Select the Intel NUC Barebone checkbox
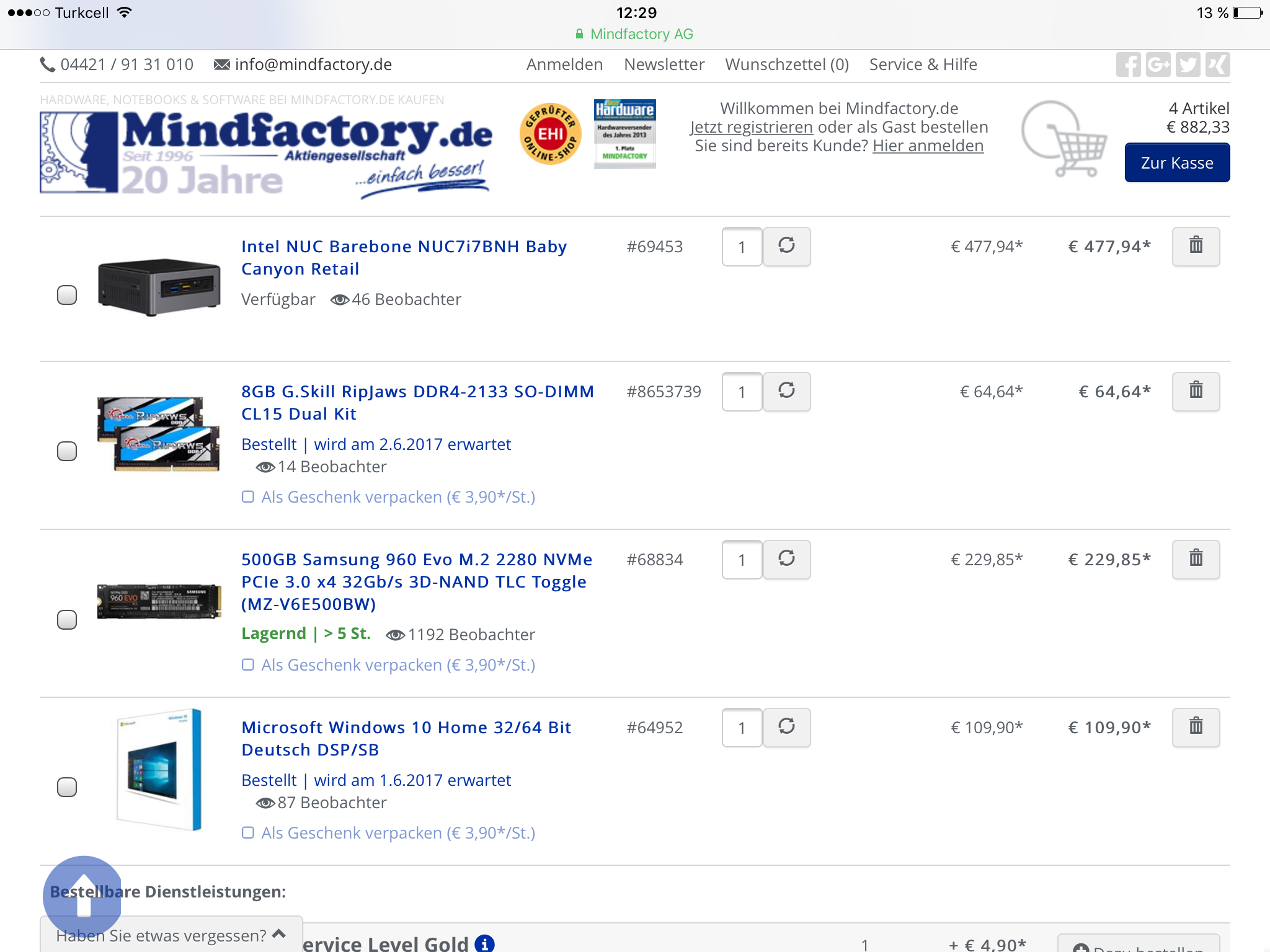Image resolution: width=1270 pixels, height=952 pixels. pos(67,295)
